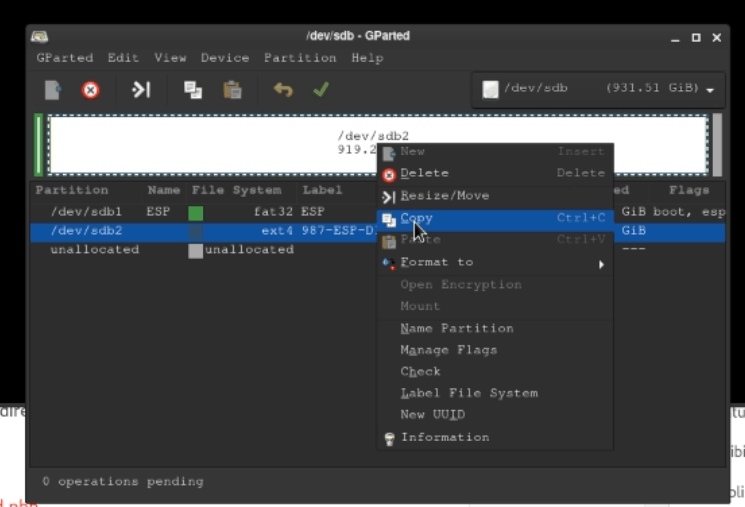This screenshot has height=507, width=745.
Task: Click the red Delete partition toolbar icon
Action: pos(90,90)
